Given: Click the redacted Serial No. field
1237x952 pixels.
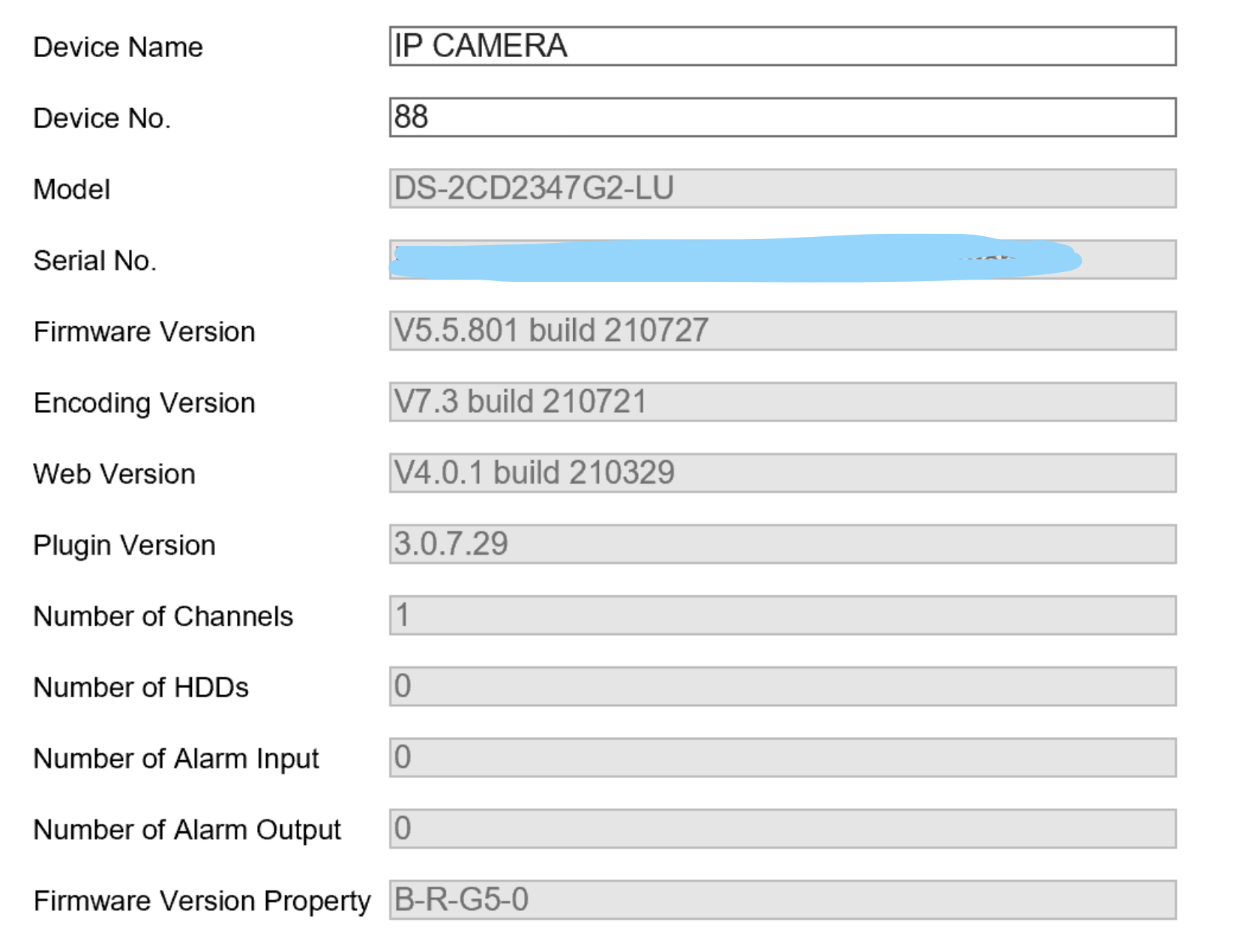Looking at the screenshot, I should 782,260.
